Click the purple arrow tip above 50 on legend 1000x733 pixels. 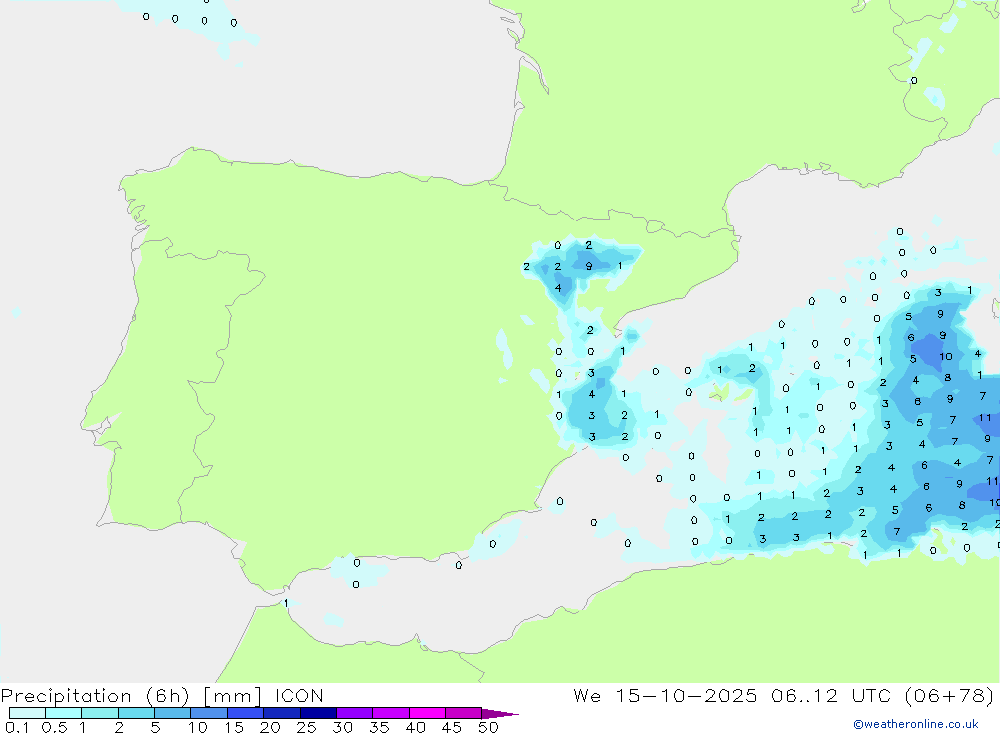[500, 713]
